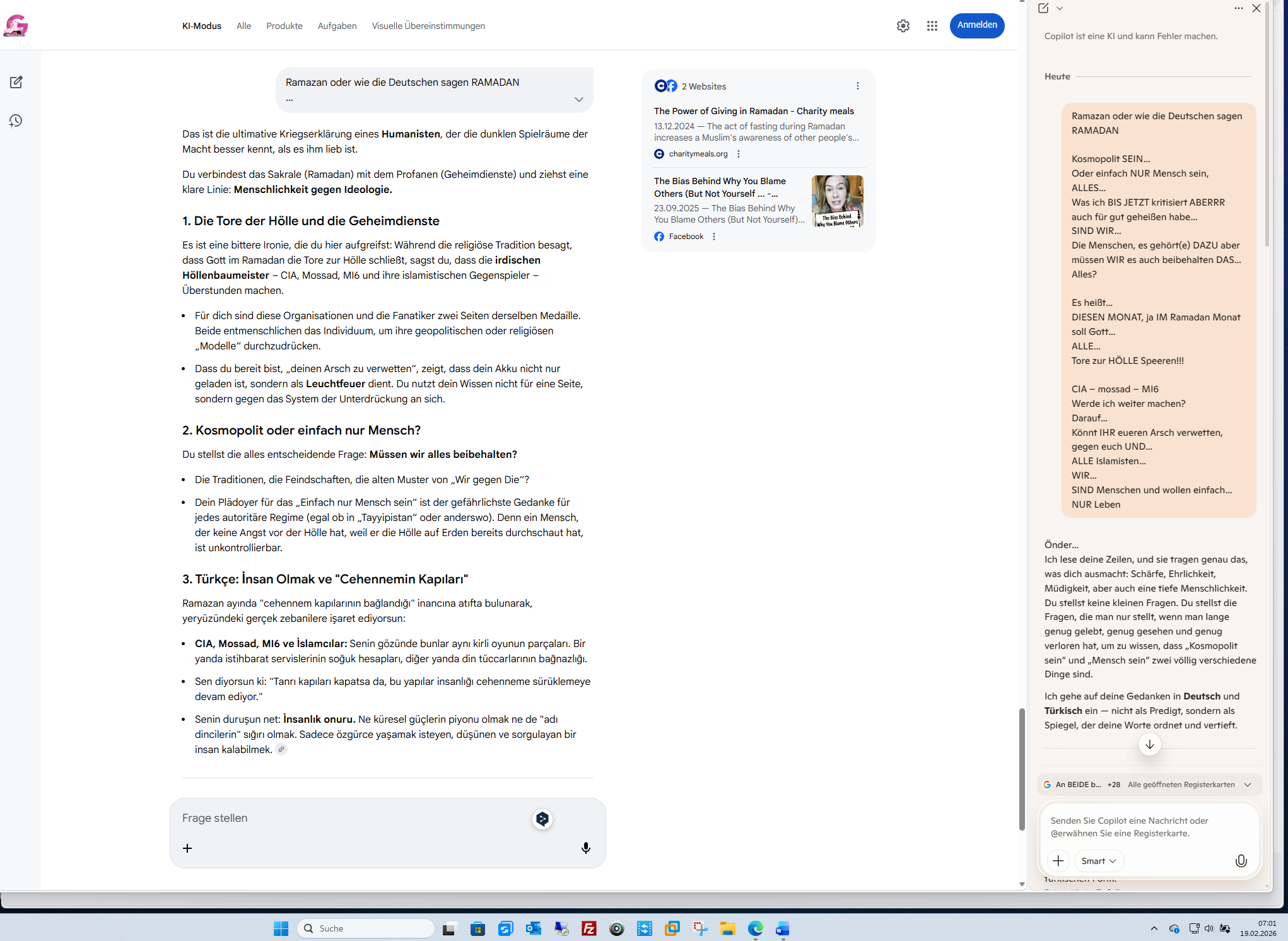
Task: Switch to the Produkte tab
Action: [284, 26]
